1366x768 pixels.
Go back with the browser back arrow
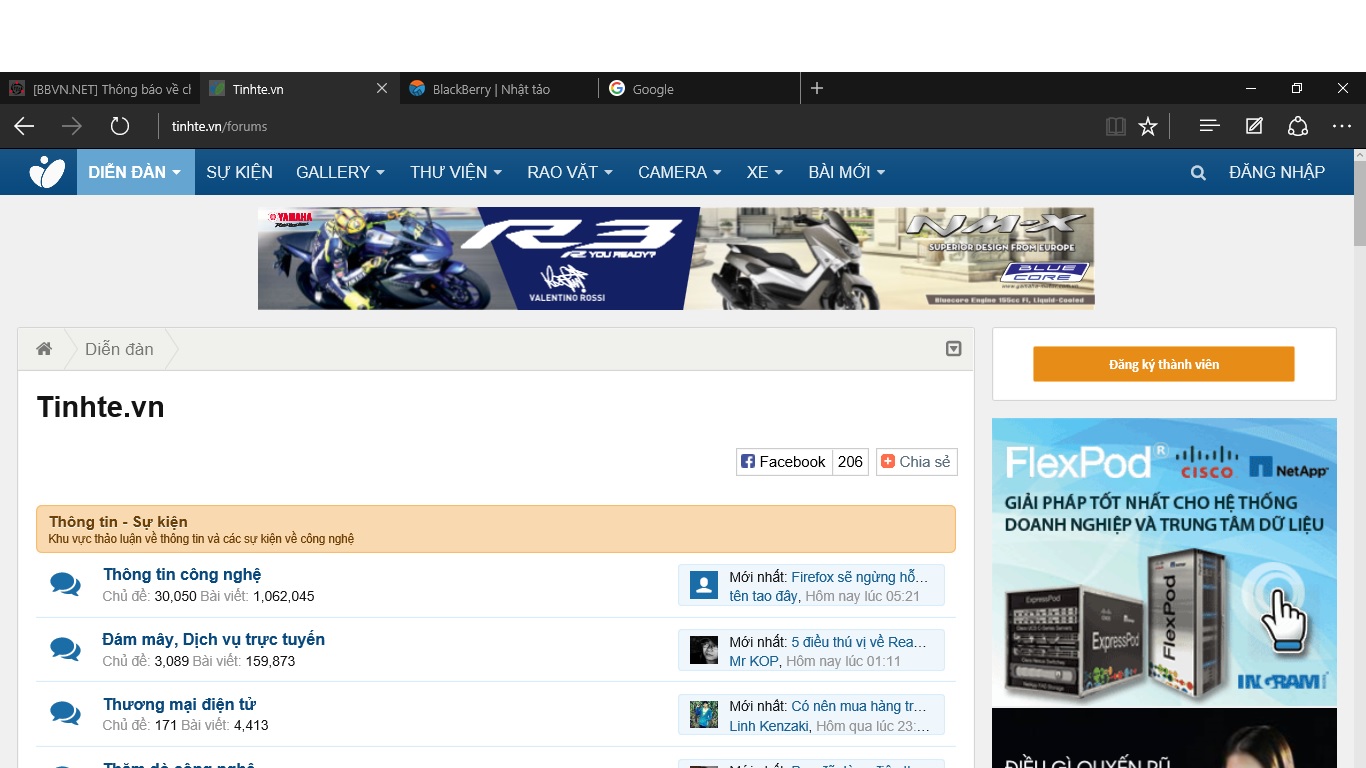coord(24,126)
